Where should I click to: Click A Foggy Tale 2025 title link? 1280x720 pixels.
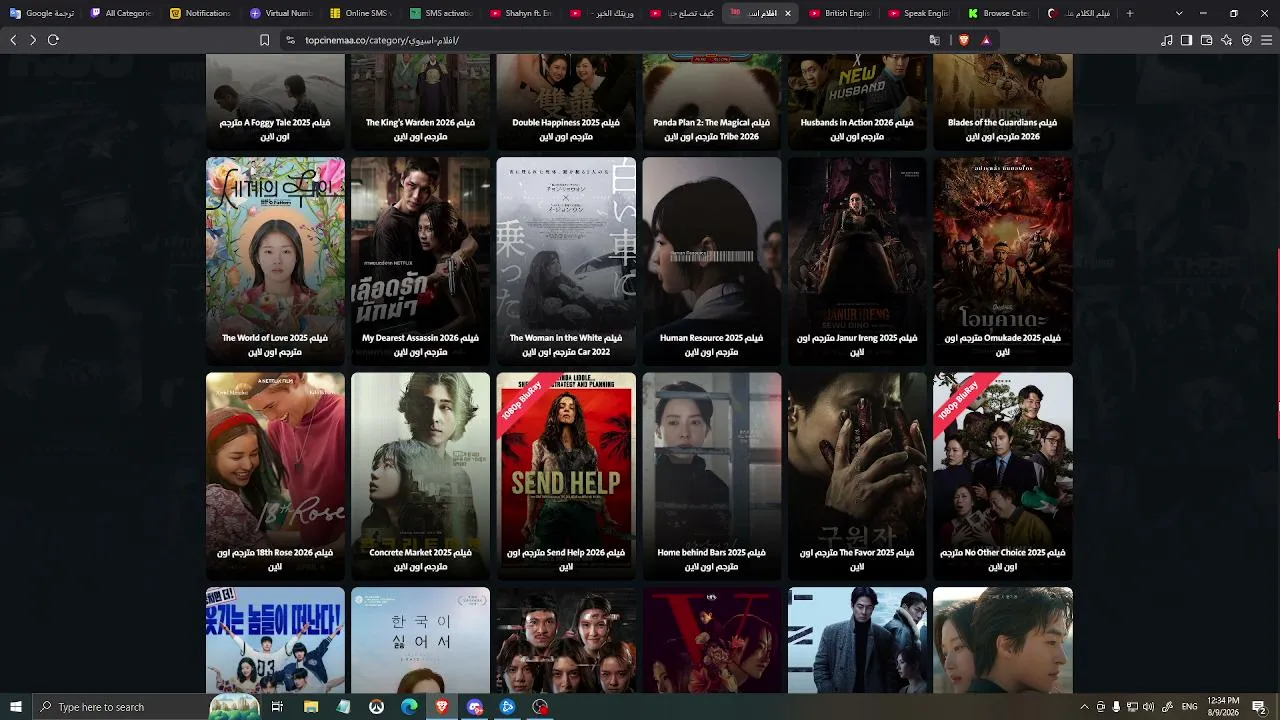click(x=275, y=129)
